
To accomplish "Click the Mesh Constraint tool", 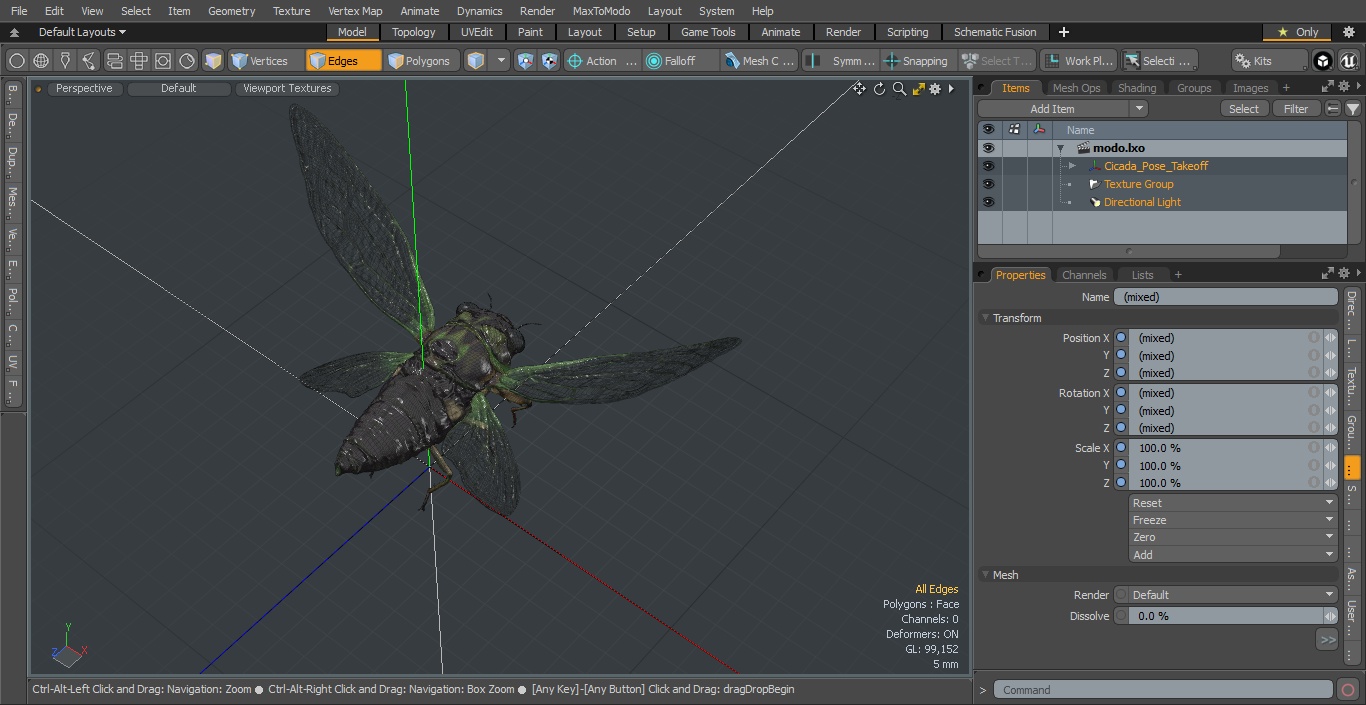I will point(760,61).
